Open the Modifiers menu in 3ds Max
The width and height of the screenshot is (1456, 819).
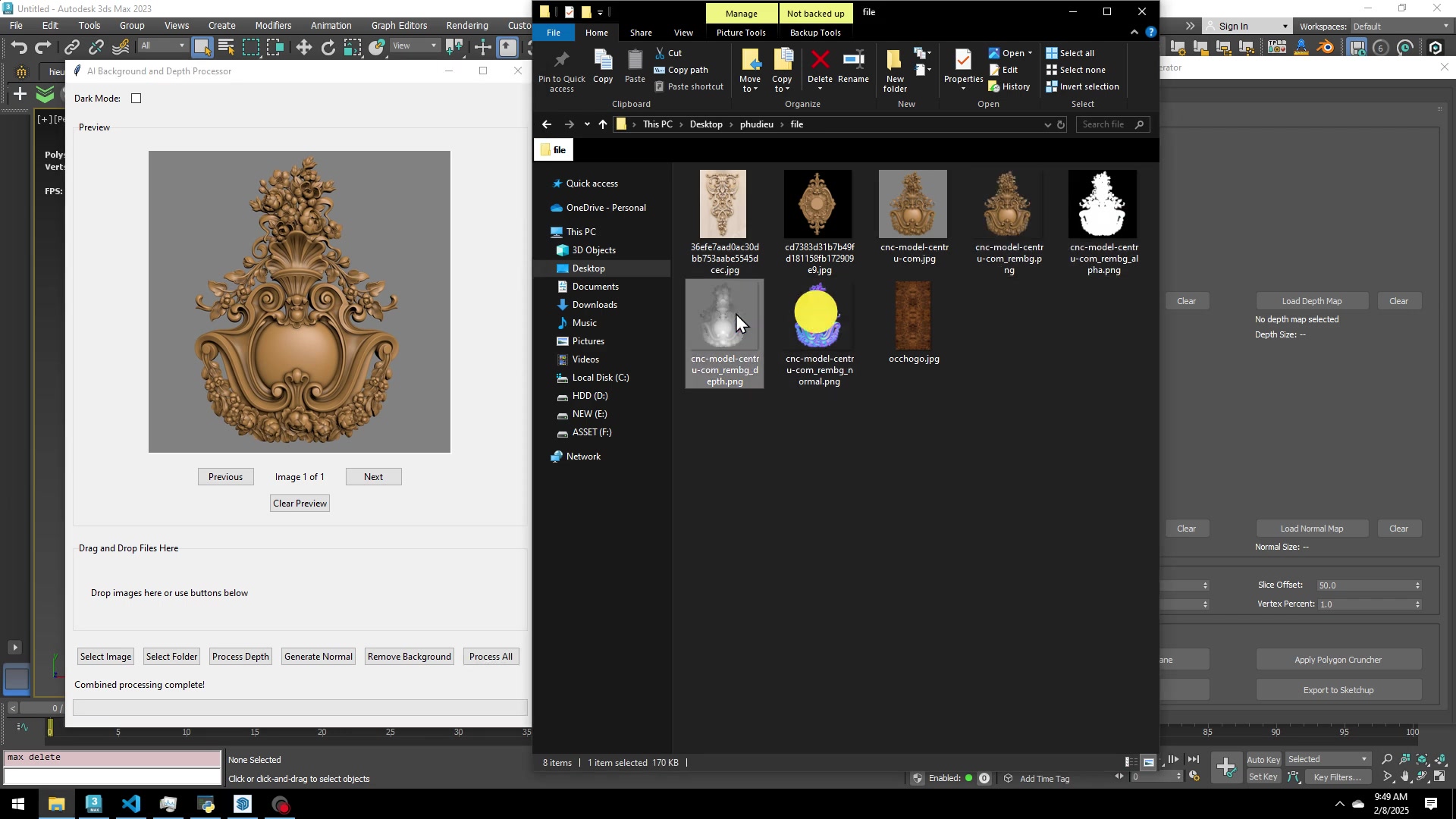click(x=273, y=25)
